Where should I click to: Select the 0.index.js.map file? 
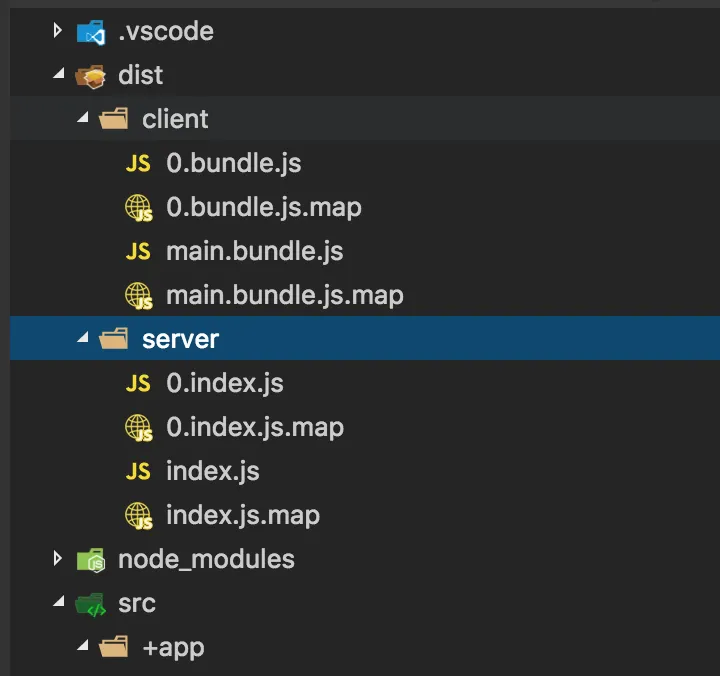coord(254,428)
